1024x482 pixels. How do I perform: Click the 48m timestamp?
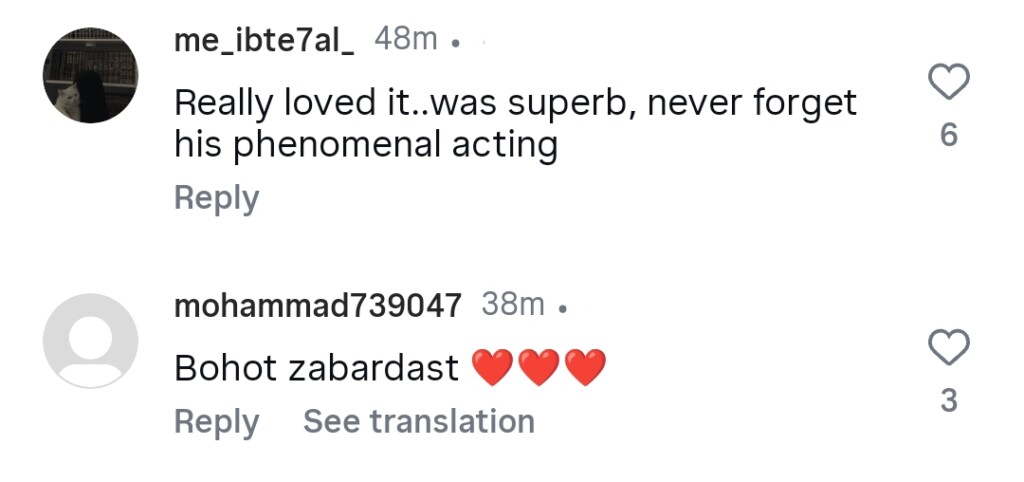click(x=405, y=40)
